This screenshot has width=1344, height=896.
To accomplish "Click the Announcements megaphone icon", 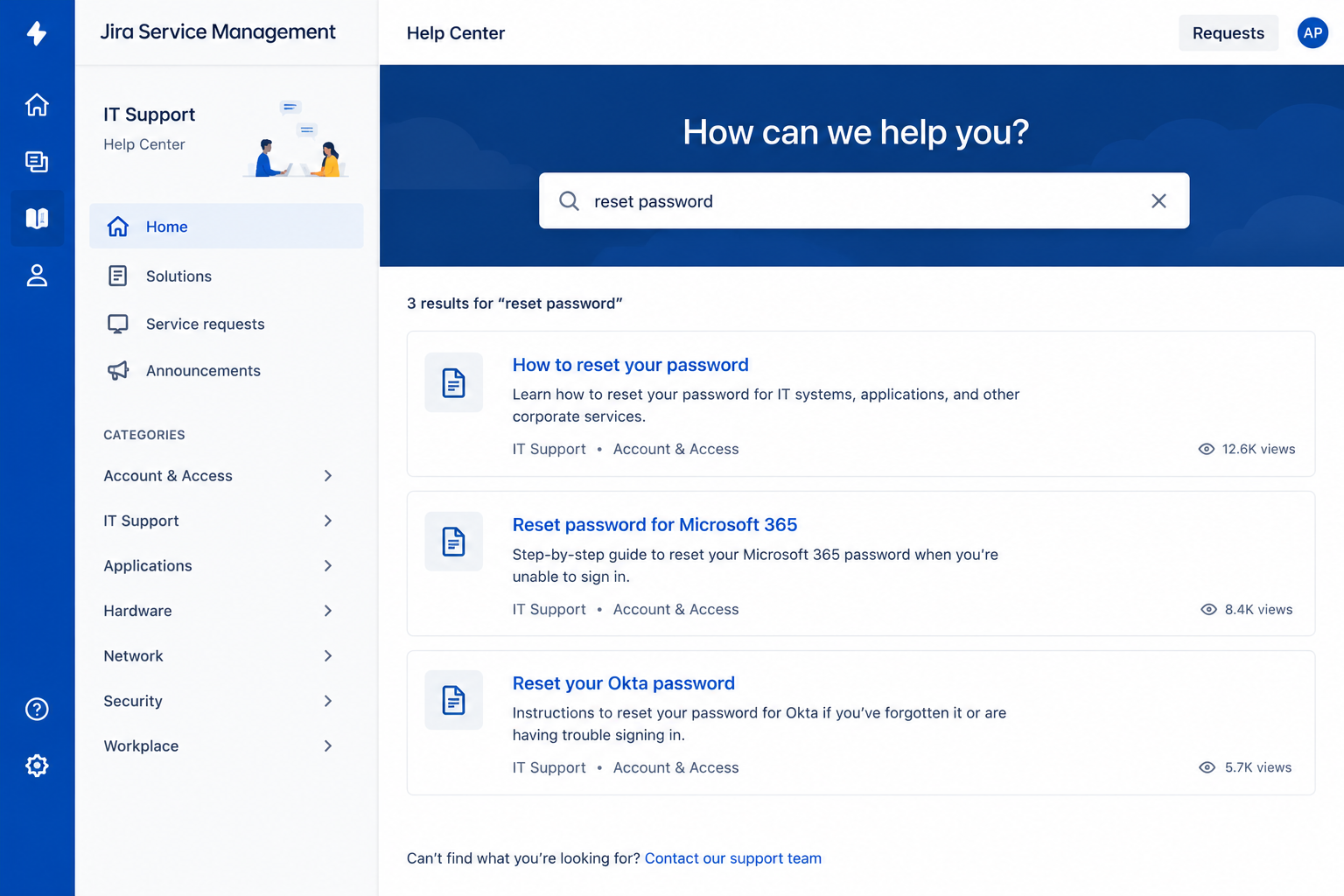I will pyautogui.click(x=118, y=371).
